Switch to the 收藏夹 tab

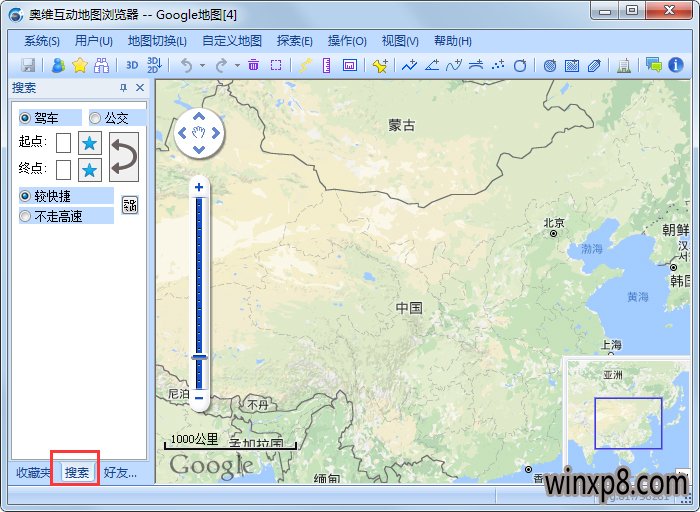(x=32, y=472)
